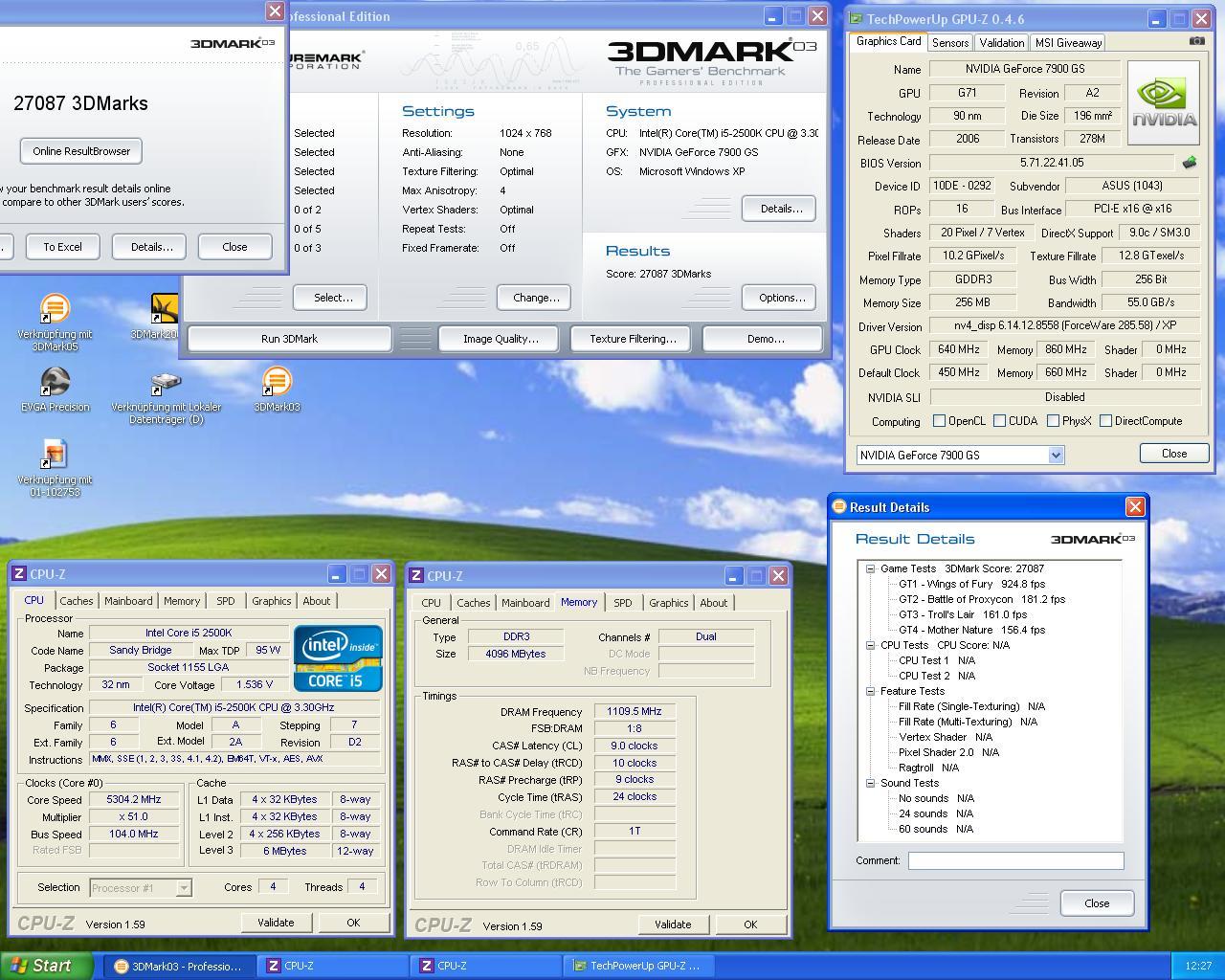
Task: Click Close in the Result Details window
Action: tap(1097, 903)
